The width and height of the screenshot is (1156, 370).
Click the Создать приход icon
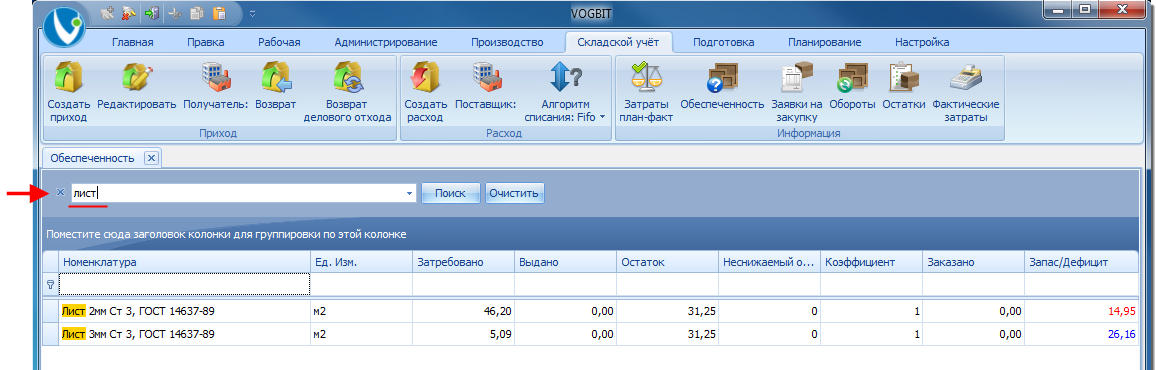tap(69, 77)
